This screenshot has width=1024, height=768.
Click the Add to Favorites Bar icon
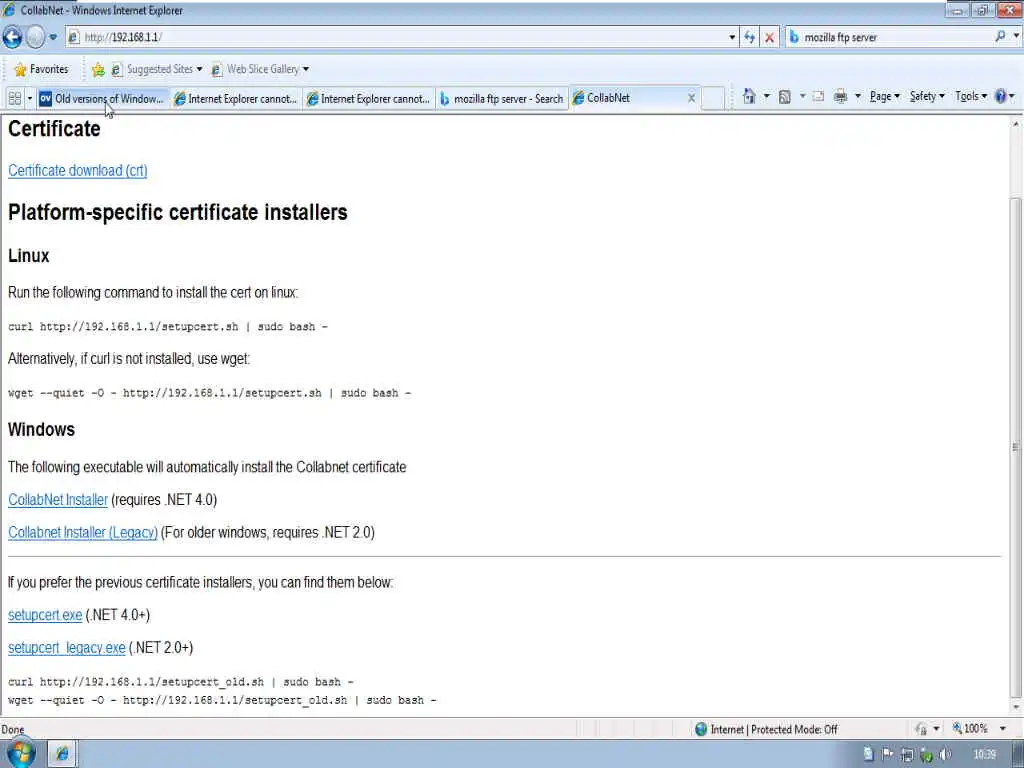click(x=98, y=69)
